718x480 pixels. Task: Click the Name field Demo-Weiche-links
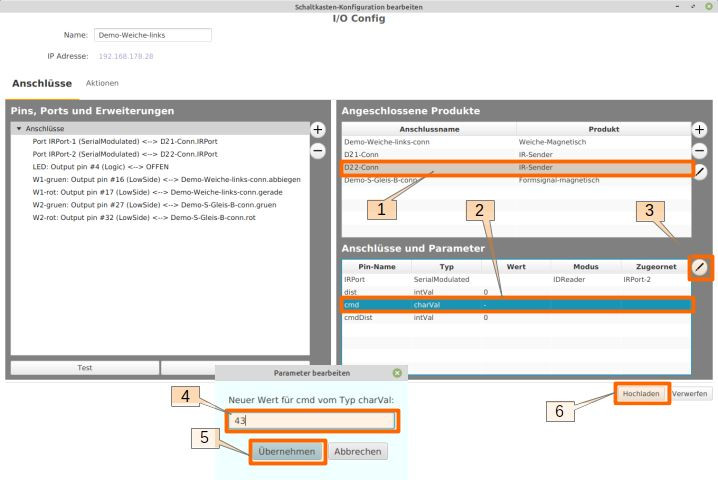(152, 35)
